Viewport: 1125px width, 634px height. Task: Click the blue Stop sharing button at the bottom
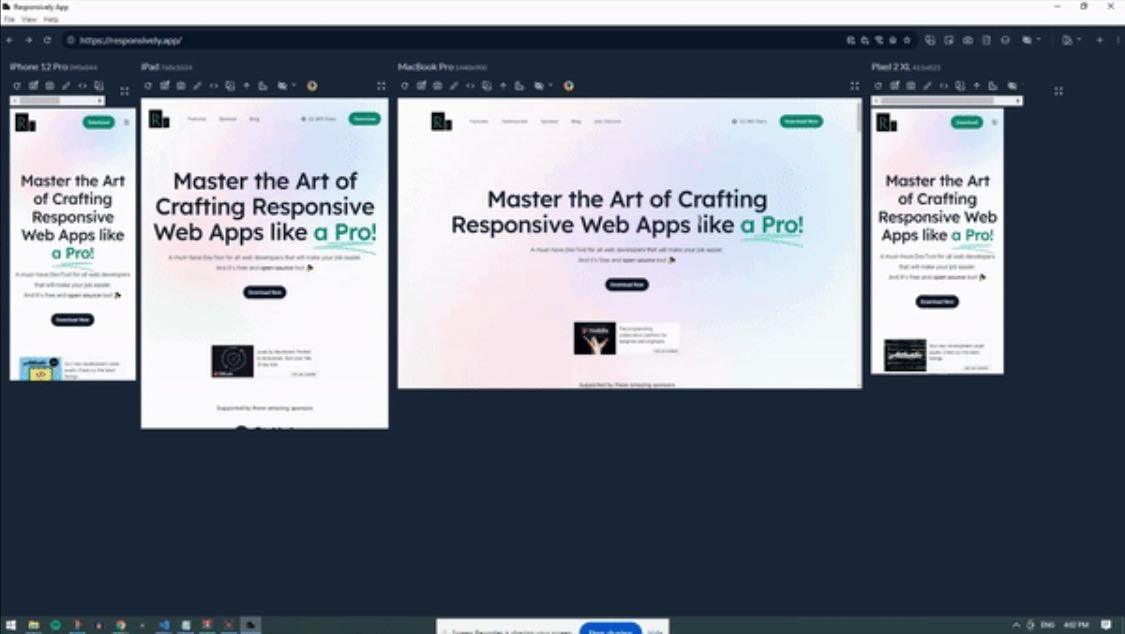click(611, 628)
